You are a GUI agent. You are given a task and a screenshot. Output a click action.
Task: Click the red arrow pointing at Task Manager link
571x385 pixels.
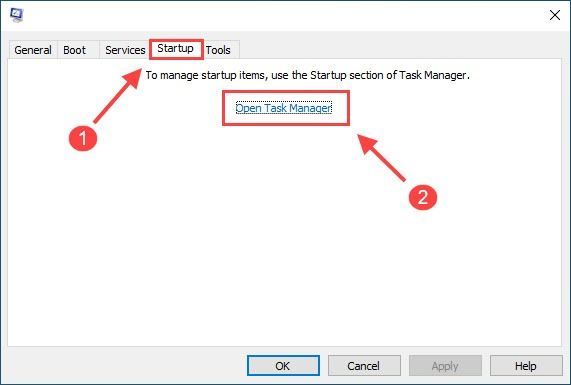381,158
